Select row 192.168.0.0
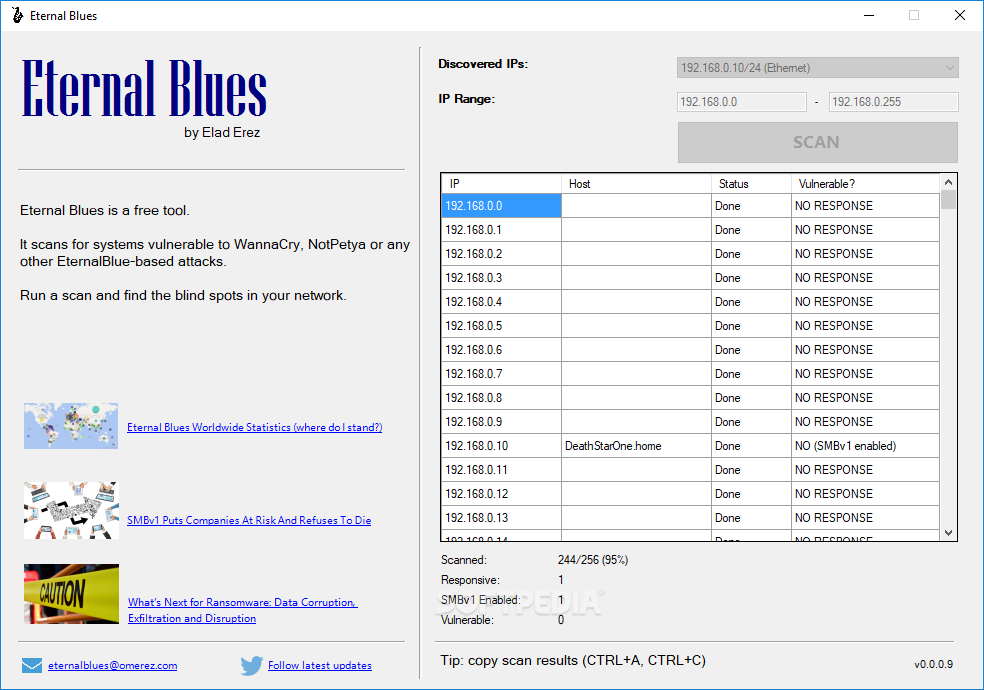The height and width of the screenshot is (690, 984). 690,206
